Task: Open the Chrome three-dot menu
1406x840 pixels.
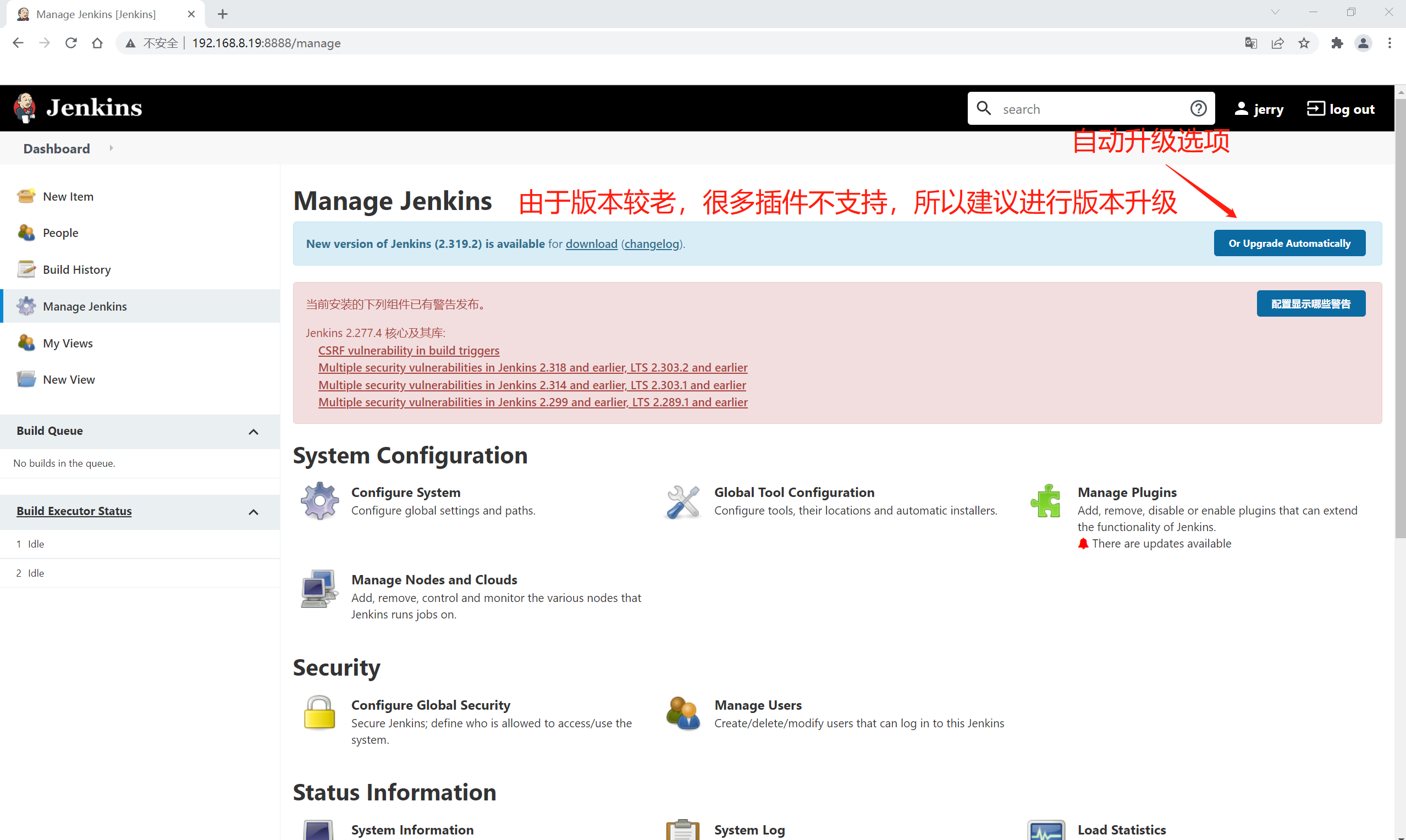Action: (x=1390, y=43)
